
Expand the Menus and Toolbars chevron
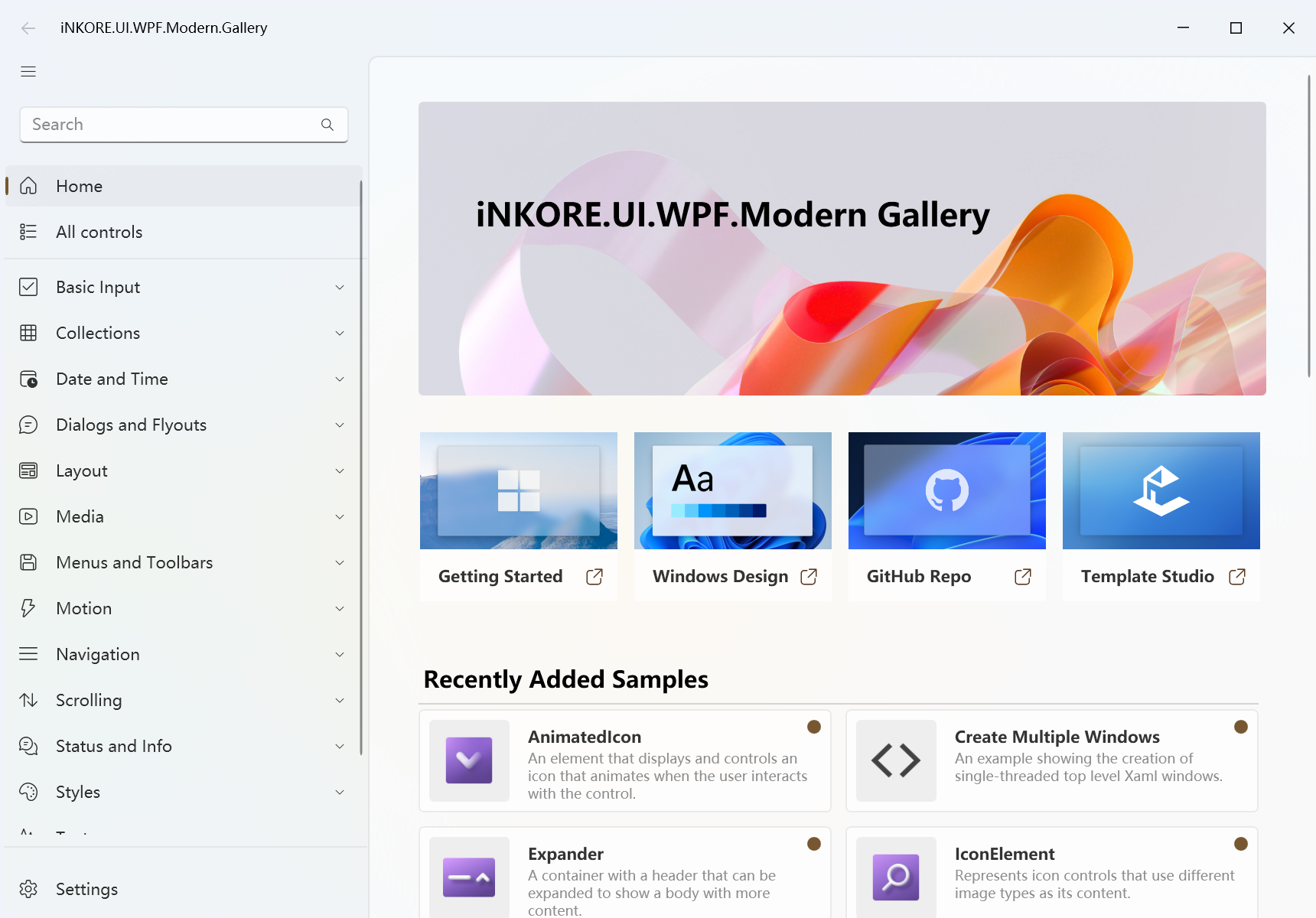340,563
